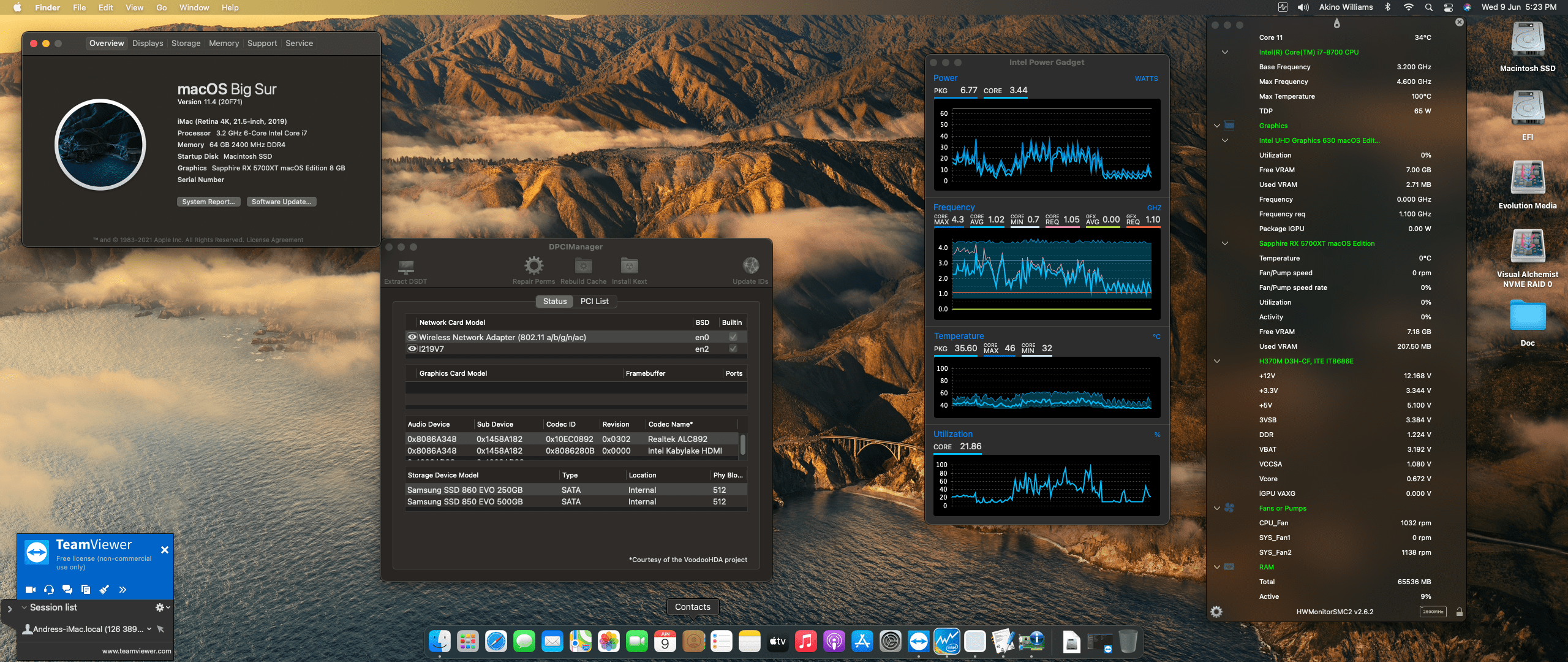Image resolution: width=1568 pixels, height=662 pixels.
Task: Toggle Builtin checkbox for Wireless Network Adapter
Action: point(733,337)
